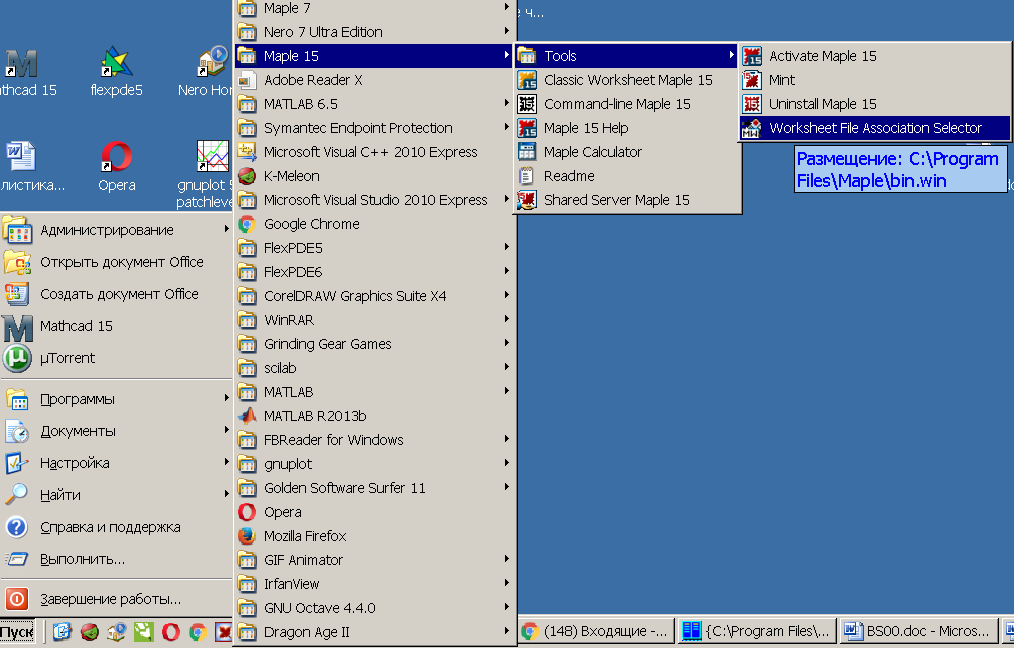Screen dimensions: 1014x649
Task: Click the Opera icon in quick launch bar
Action: click(171, 631)
